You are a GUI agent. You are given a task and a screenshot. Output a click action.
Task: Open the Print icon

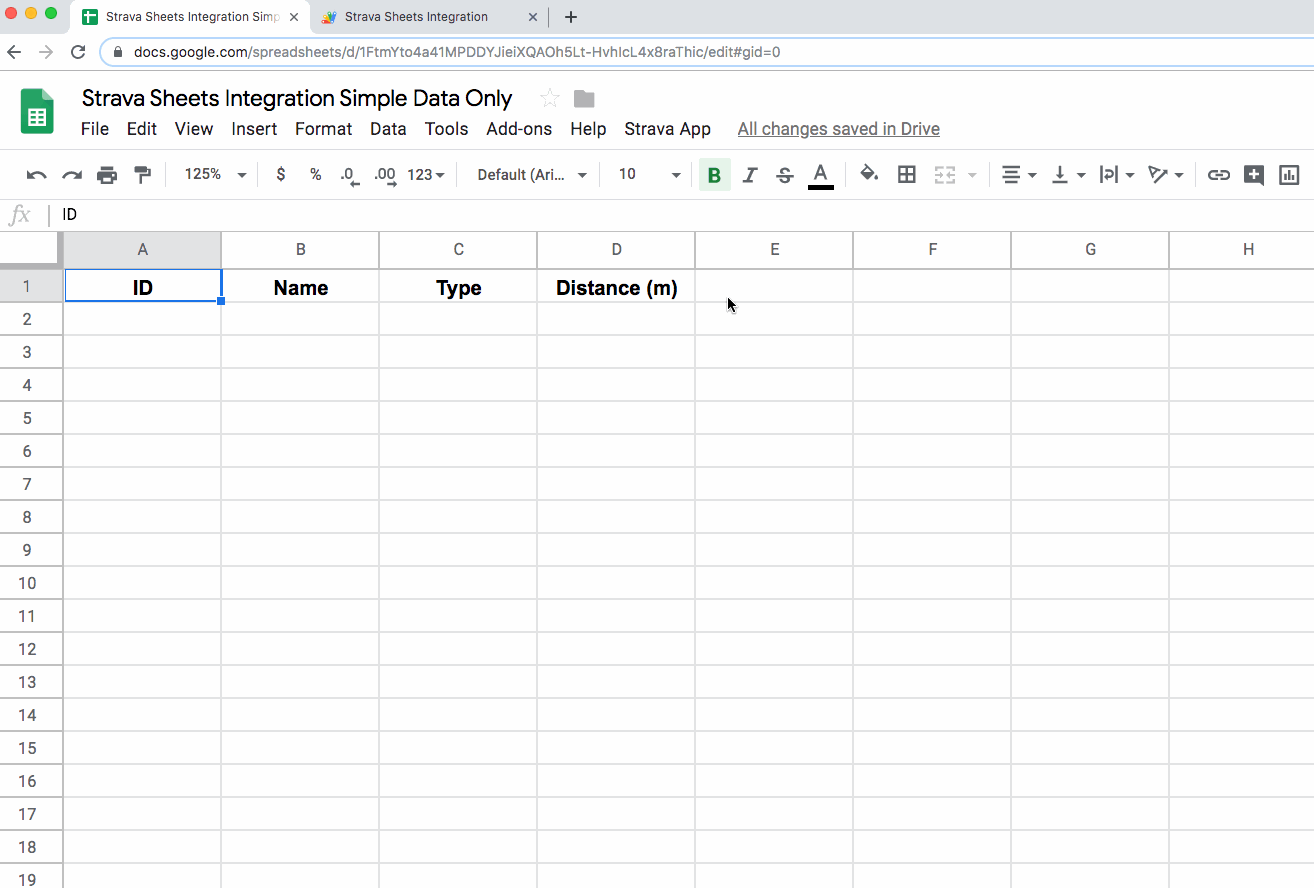[x=107, y=174]
